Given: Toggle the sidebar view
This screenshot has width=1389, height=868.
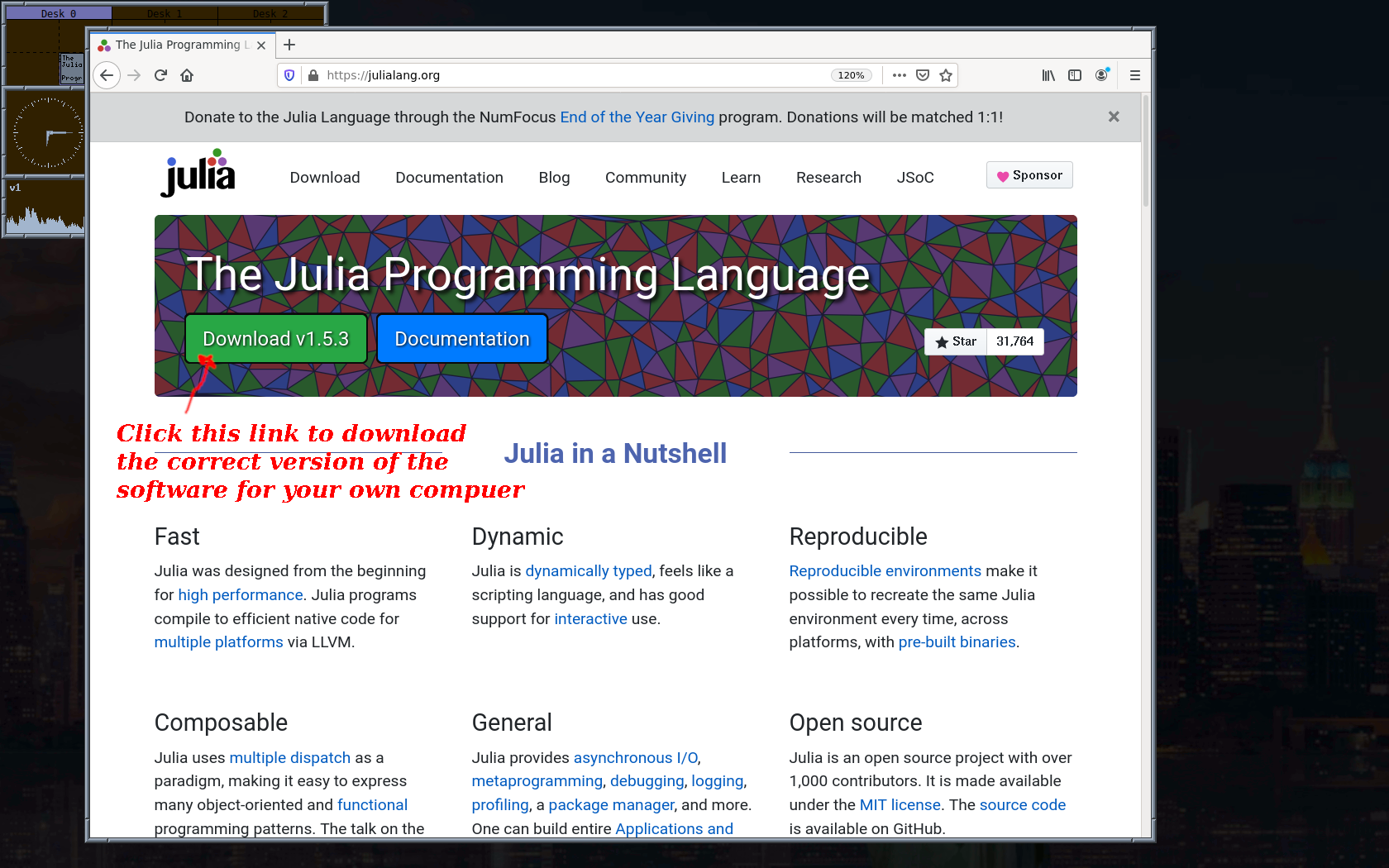Looking at the screenshot, I should point(1075,75).
